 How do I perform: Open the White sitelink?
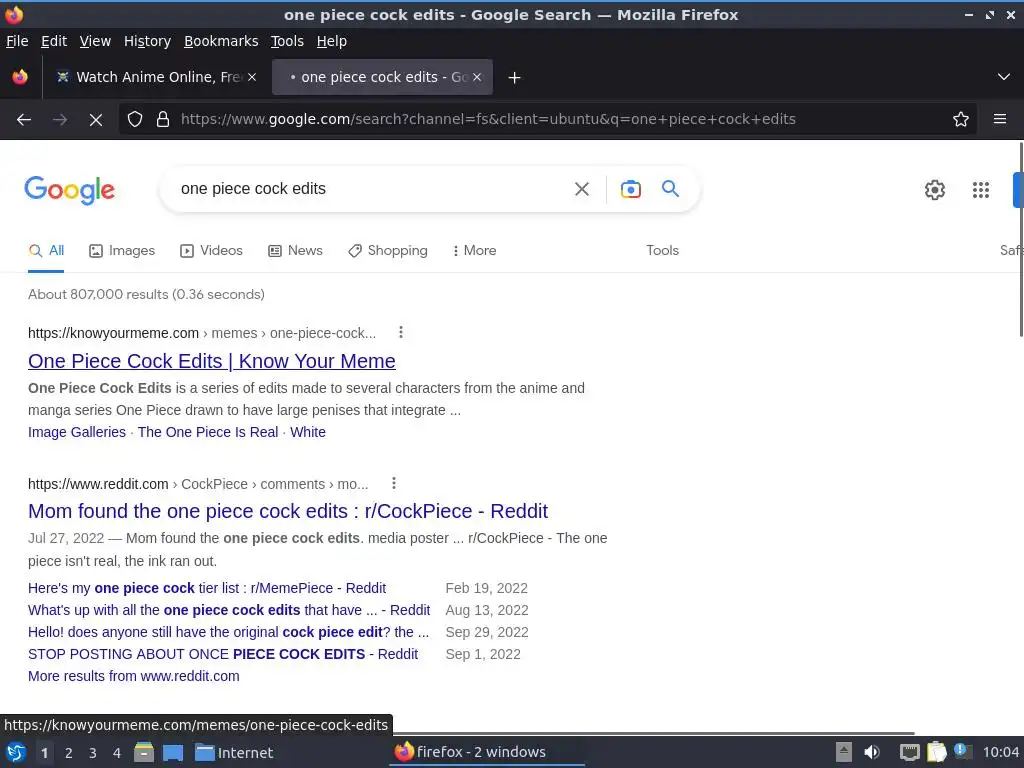click(x=308, y=432)
